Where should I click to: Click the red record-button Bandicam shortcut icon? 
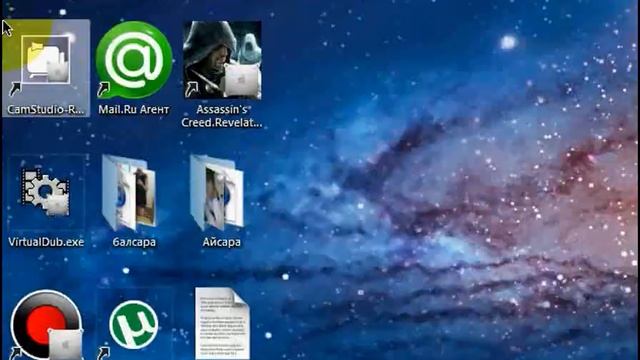(x=46, y=325)
